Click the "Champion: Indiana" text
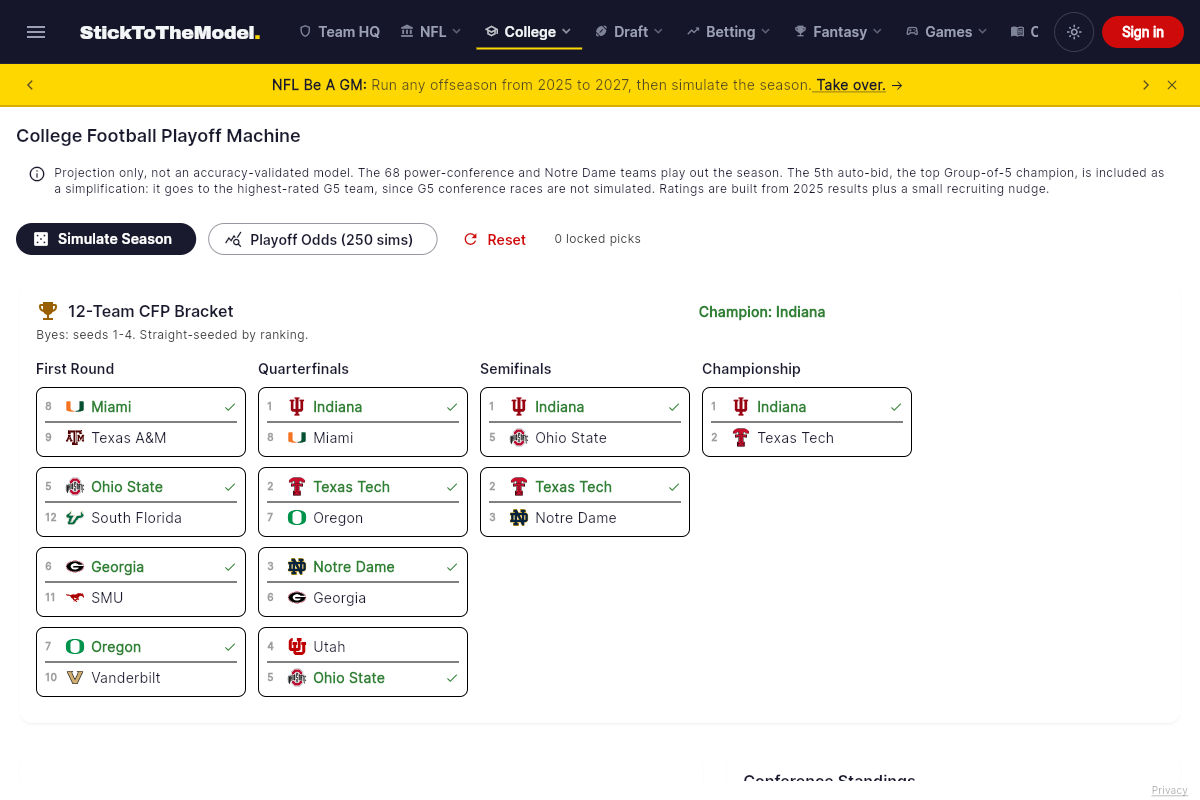The width and height of the screenshot is (1200, 800). coord(762,312)
